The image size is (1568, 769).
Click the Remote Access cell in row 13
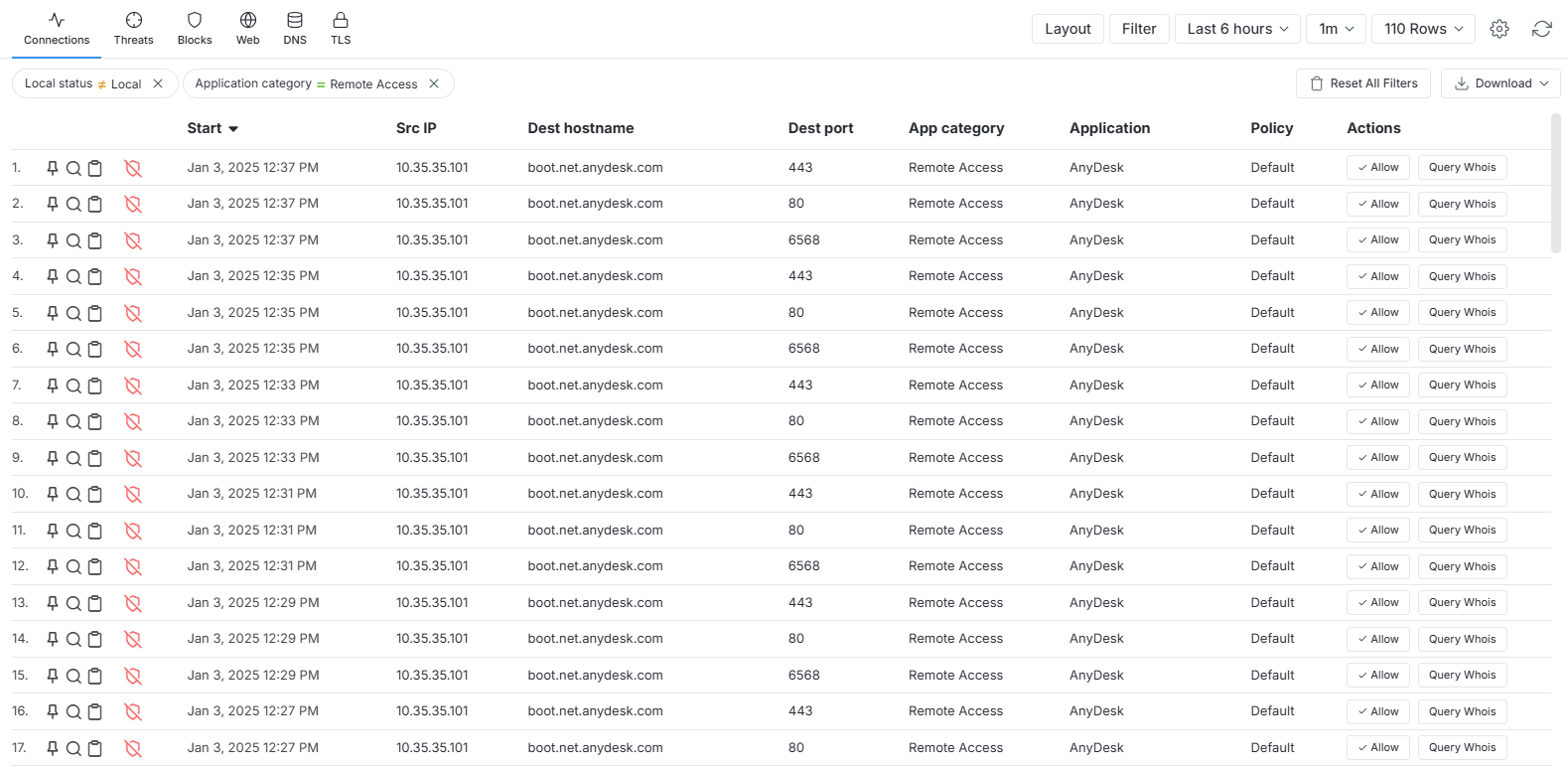point(955,602)
